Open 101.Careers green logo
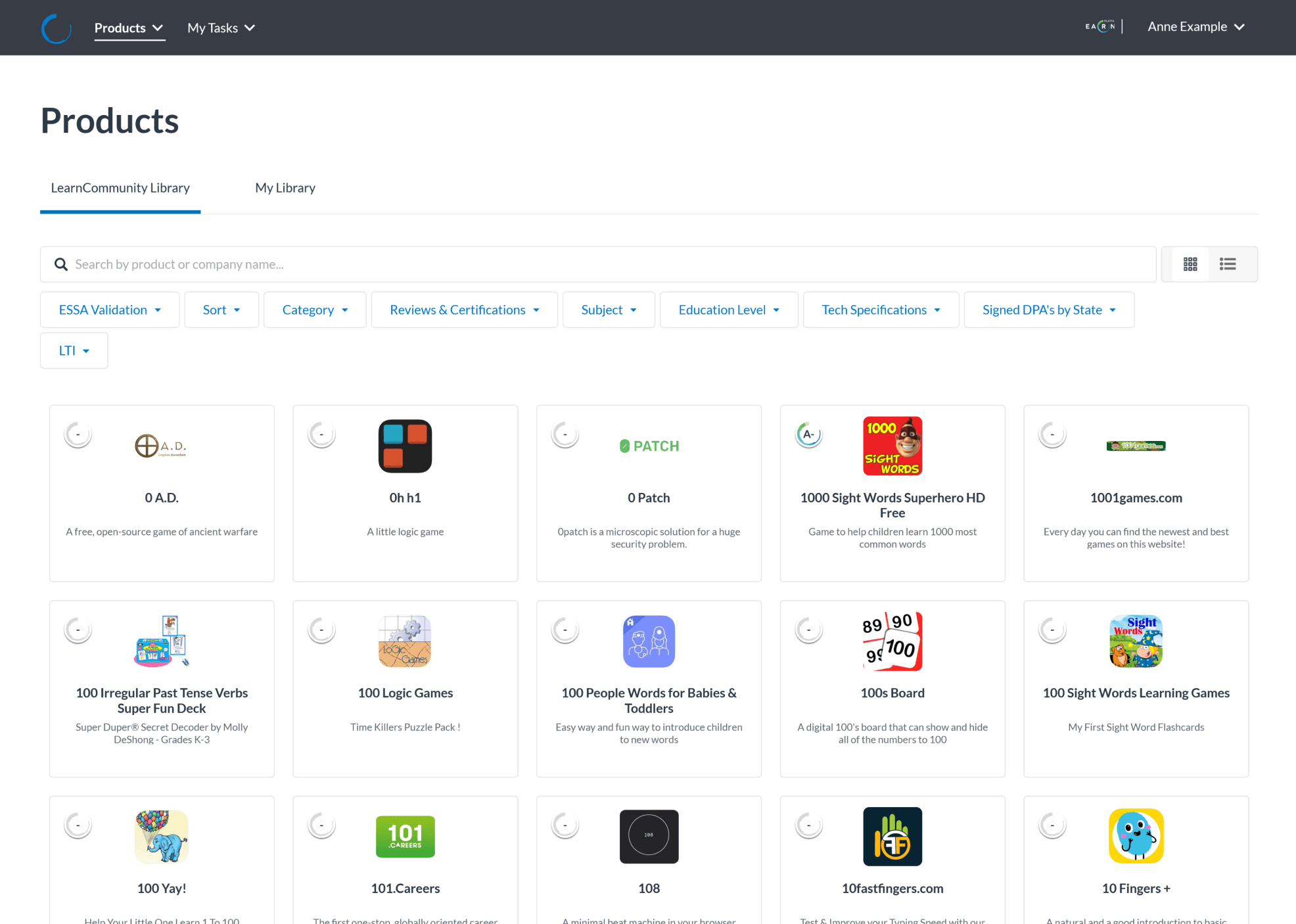Screen dimensions: 1296x924 (405, 837)
